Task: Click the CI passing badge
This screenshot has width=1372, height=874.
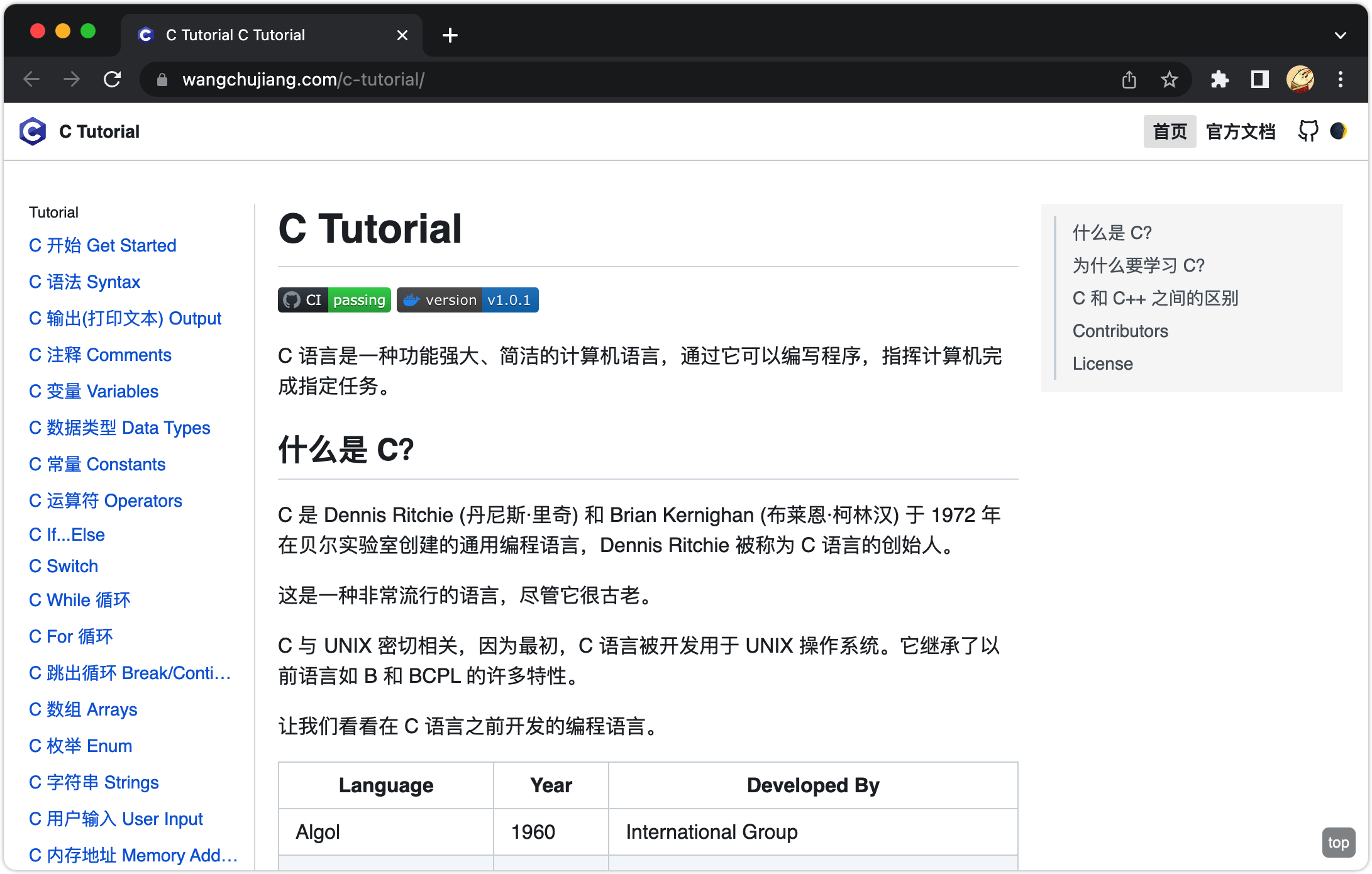Action: pyautogui.click(x=334, y=300)
